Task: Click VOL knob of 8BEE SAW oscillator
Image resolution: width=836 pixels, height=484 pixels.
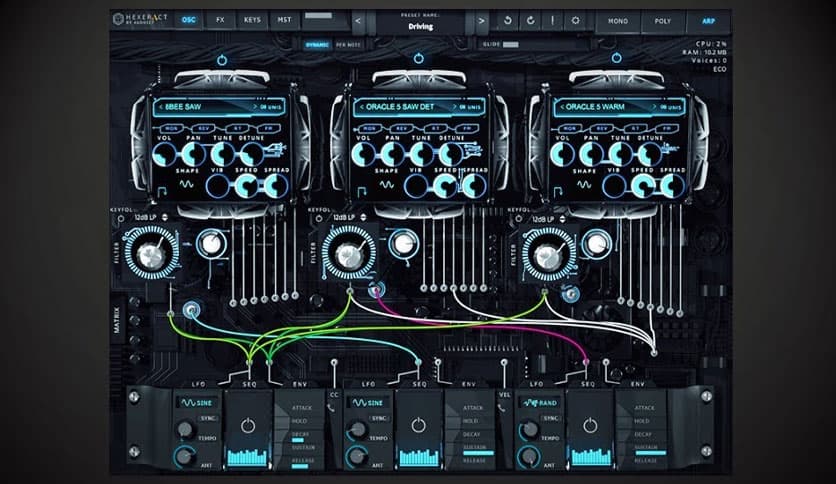Action: pos(164,155)
